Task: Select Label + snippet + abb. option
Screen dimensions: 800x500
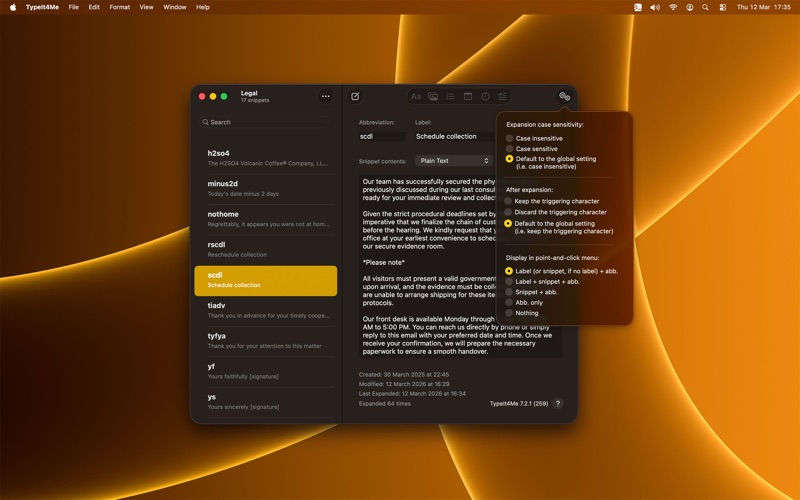Action: (x=542, y=282)
